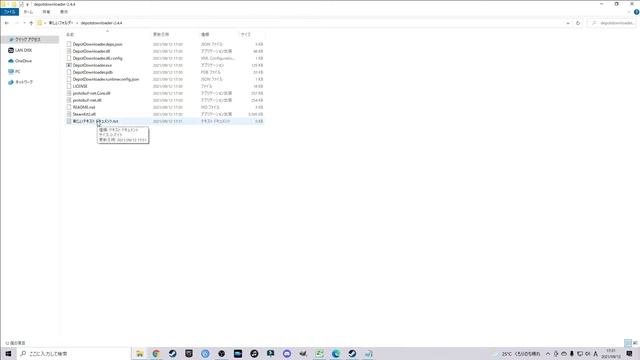Select OneDrive in the navigation pane
This screenshot has width=640, height=360.
point(20,61)
